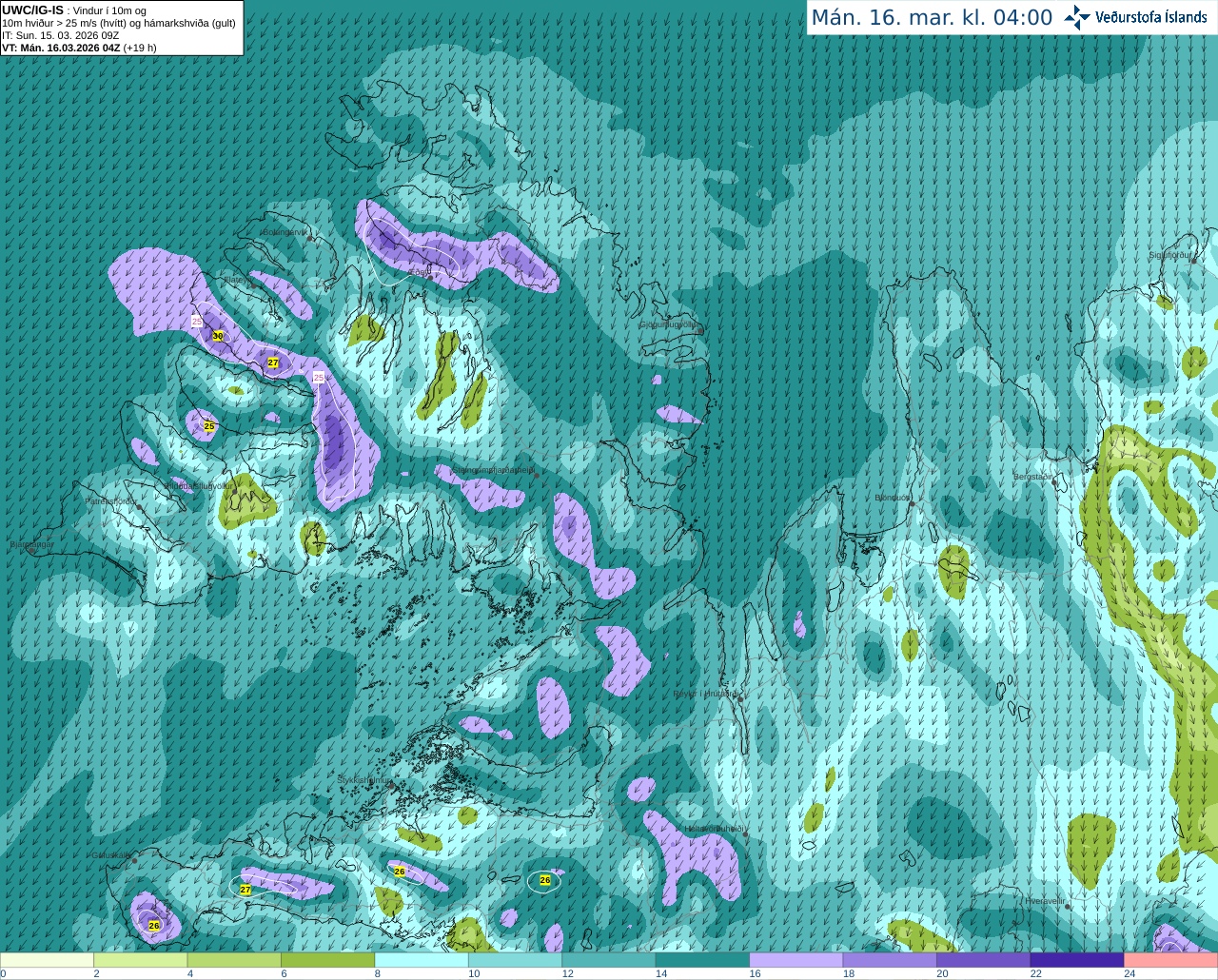
Task: Select the pink above-24 colour bar swatch
Action: pos(1171,960)
